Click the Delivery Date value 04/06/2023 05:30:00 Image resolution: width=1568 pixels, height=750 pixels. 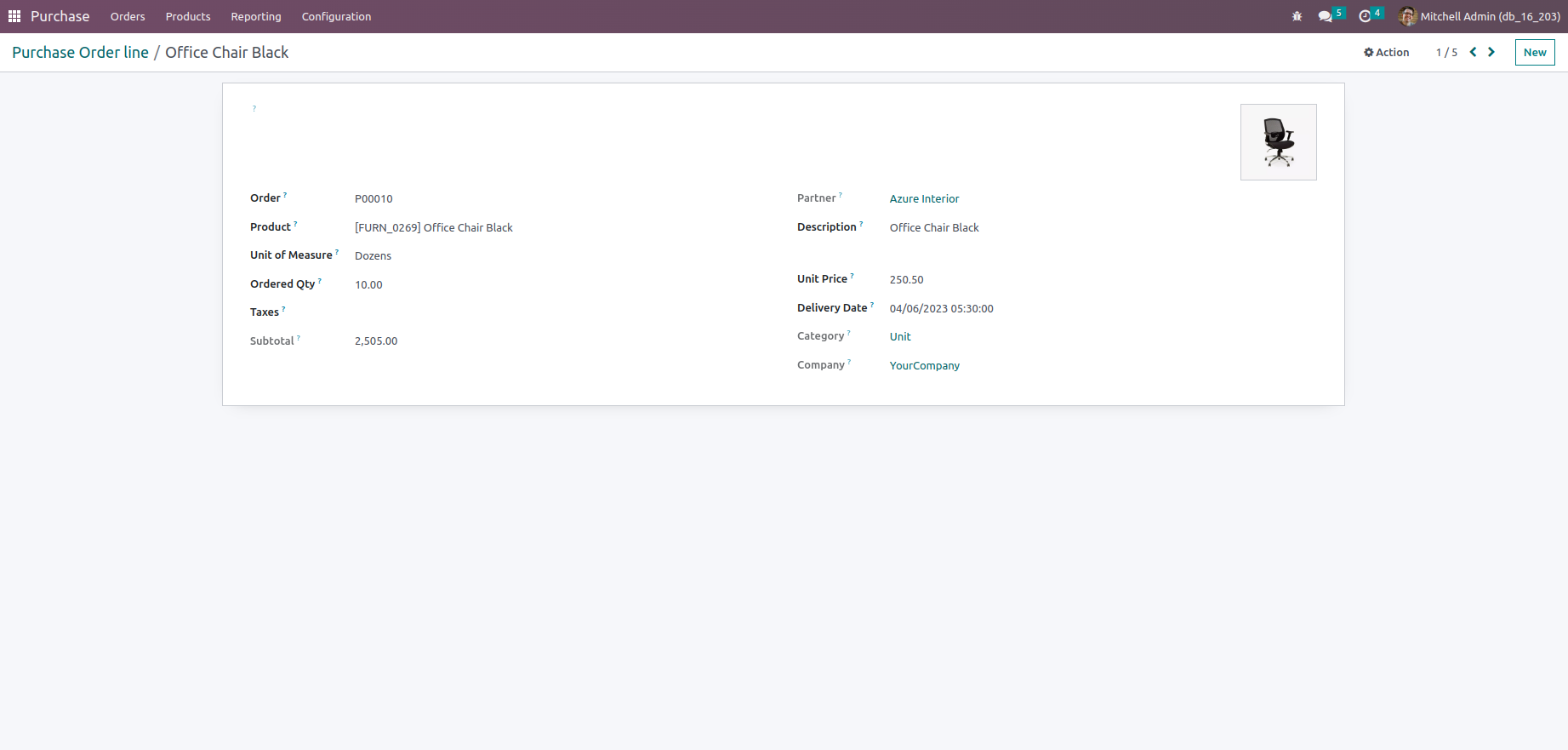click(941, 308)
